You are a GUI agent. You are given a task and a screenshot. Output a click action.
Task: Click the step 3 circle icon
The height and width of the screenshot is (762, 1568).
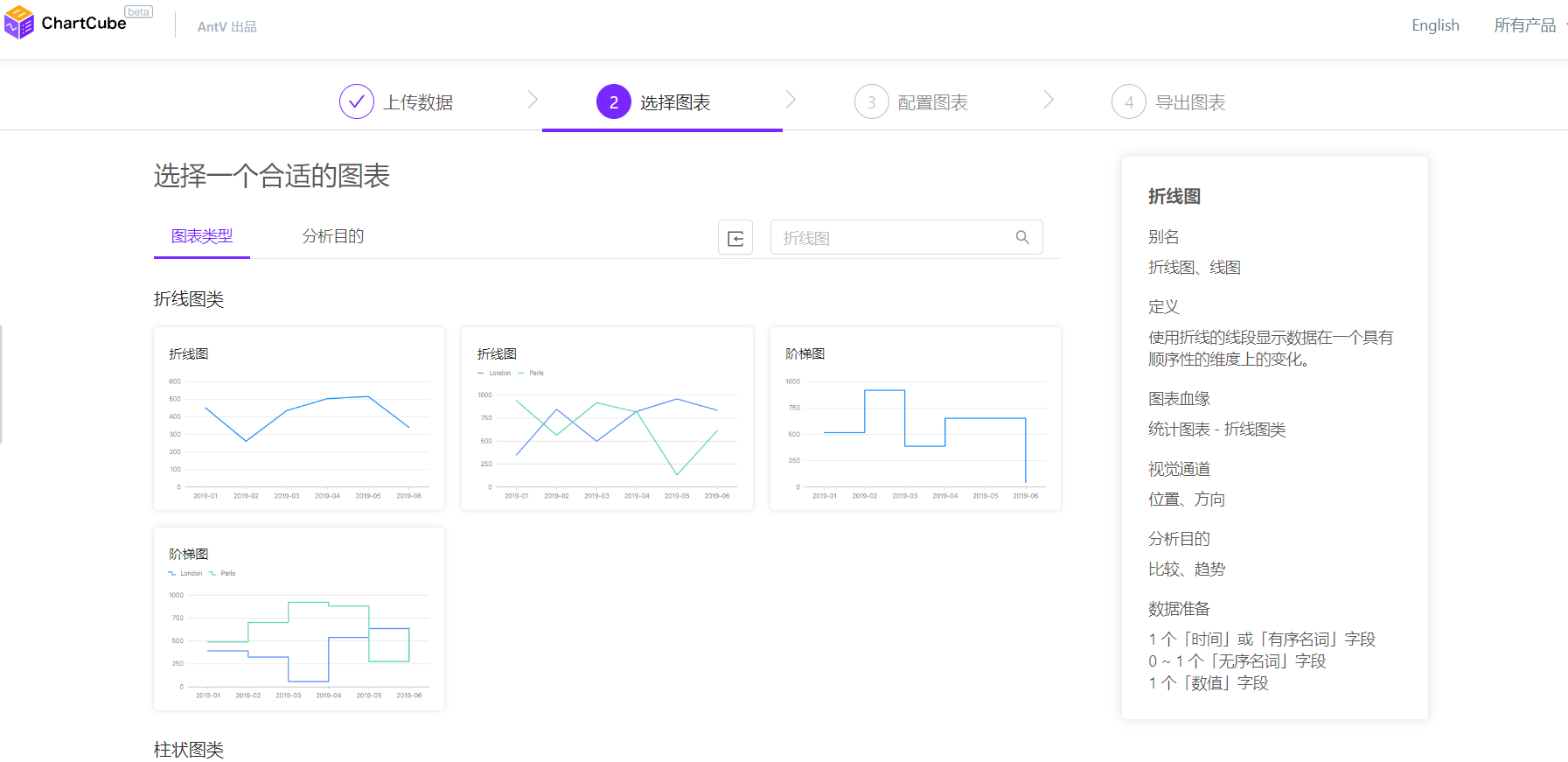871,102
